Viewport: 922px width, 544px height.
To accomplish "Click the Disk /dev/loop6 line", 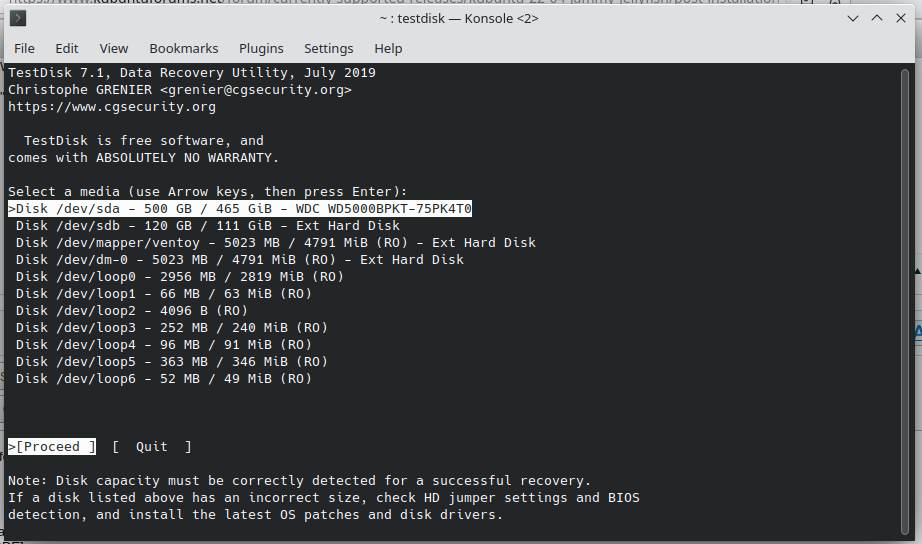I will point(163,379).
